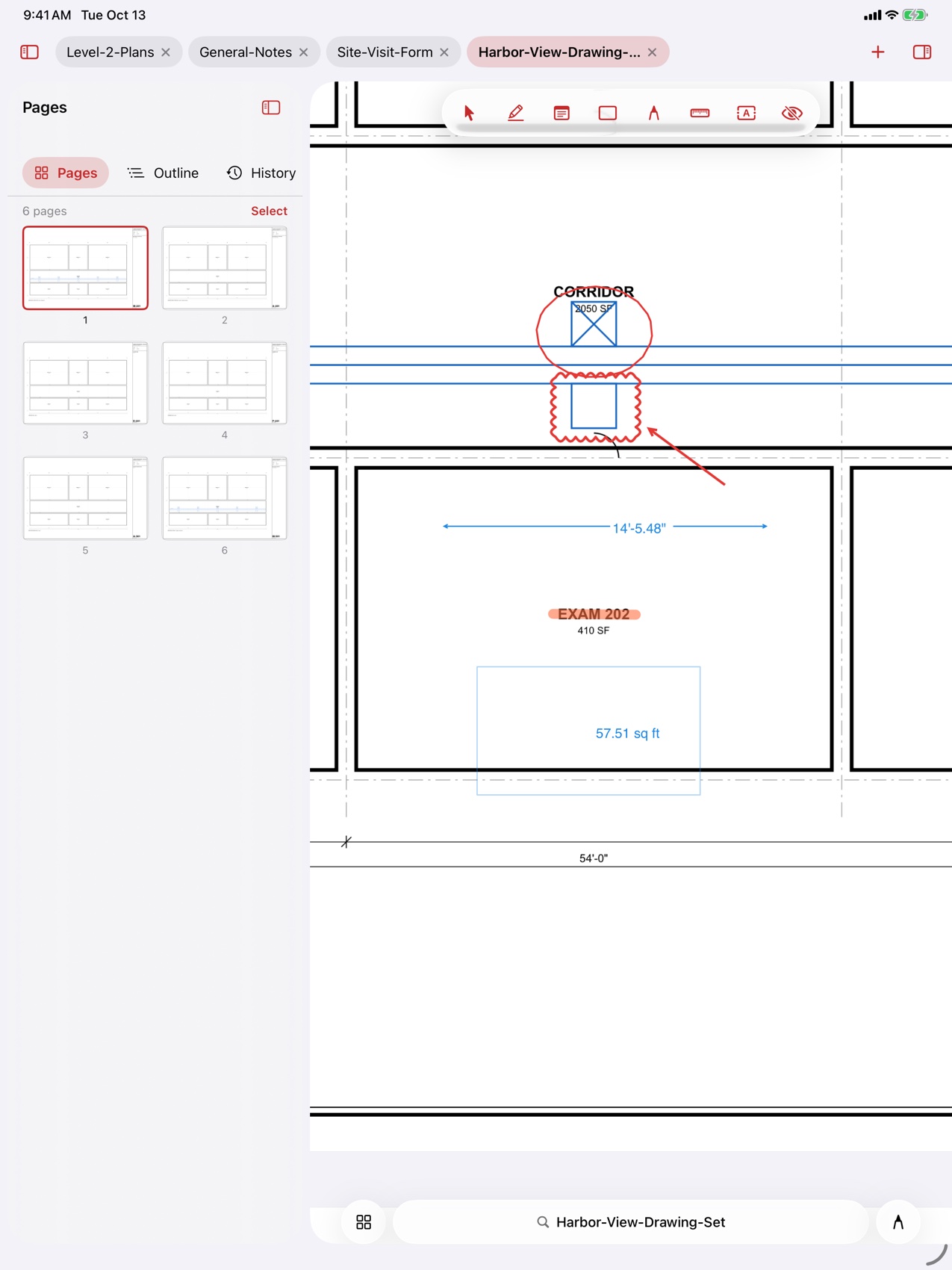Show the History segment
The width and height of the screenshot is (952, 1270).
pos(261,173)
